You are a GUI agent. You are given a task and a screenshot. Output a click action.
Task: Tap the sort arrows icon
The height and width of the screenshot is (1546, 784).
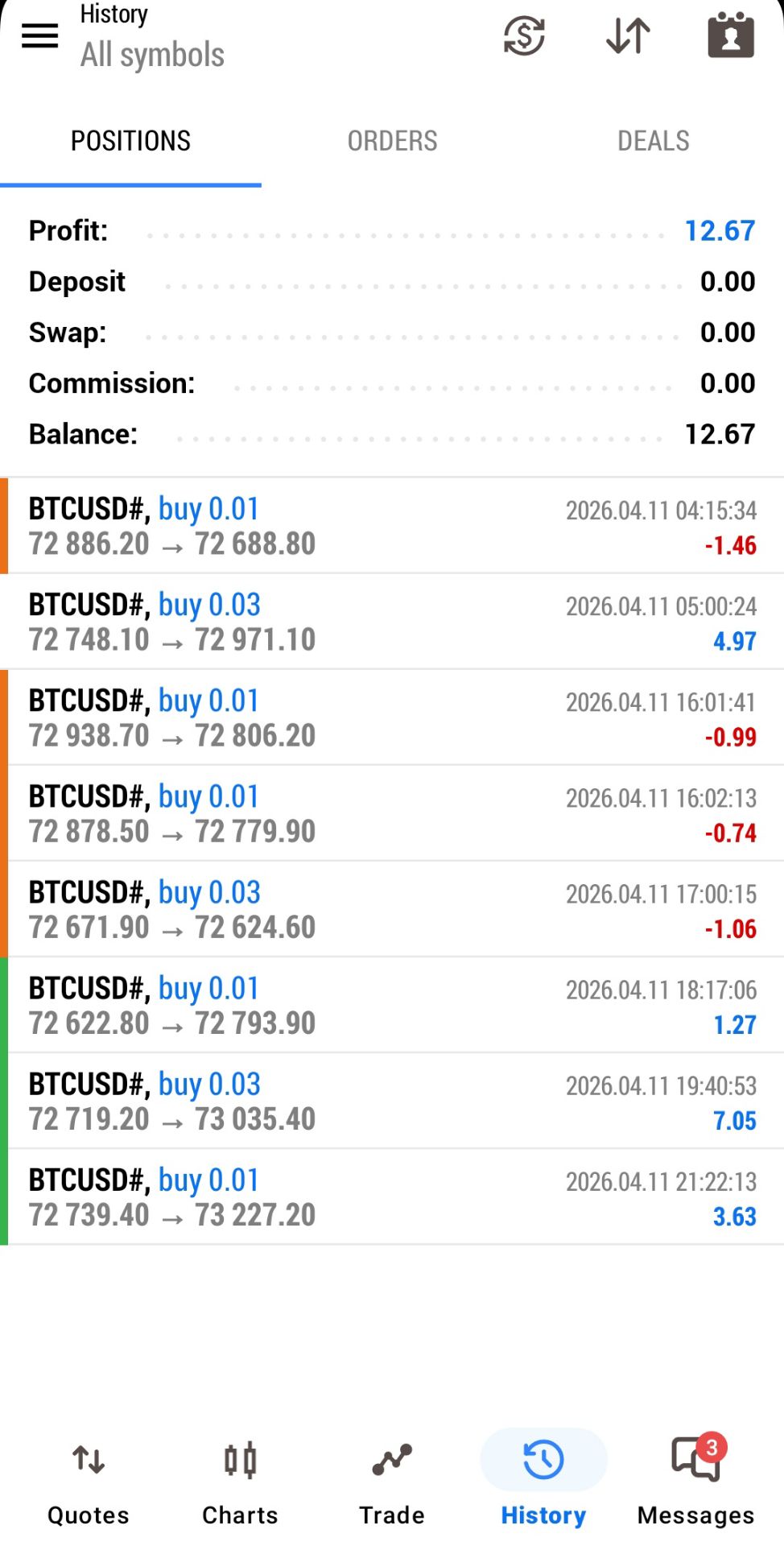click(628, 35)
